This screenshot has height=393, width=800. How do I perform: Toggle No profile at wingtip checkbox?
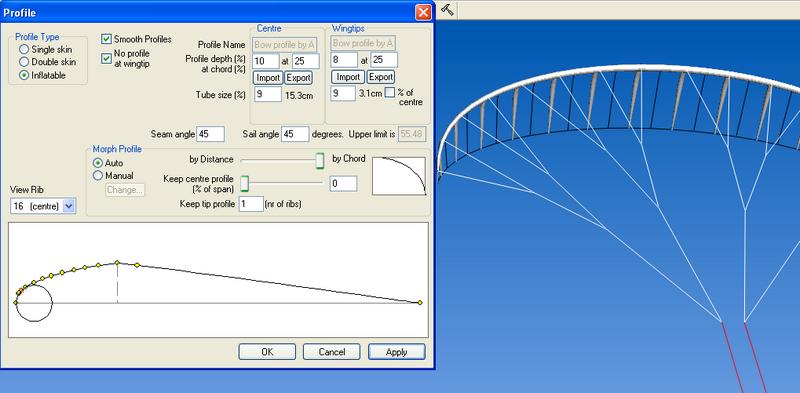pos(107,59)
